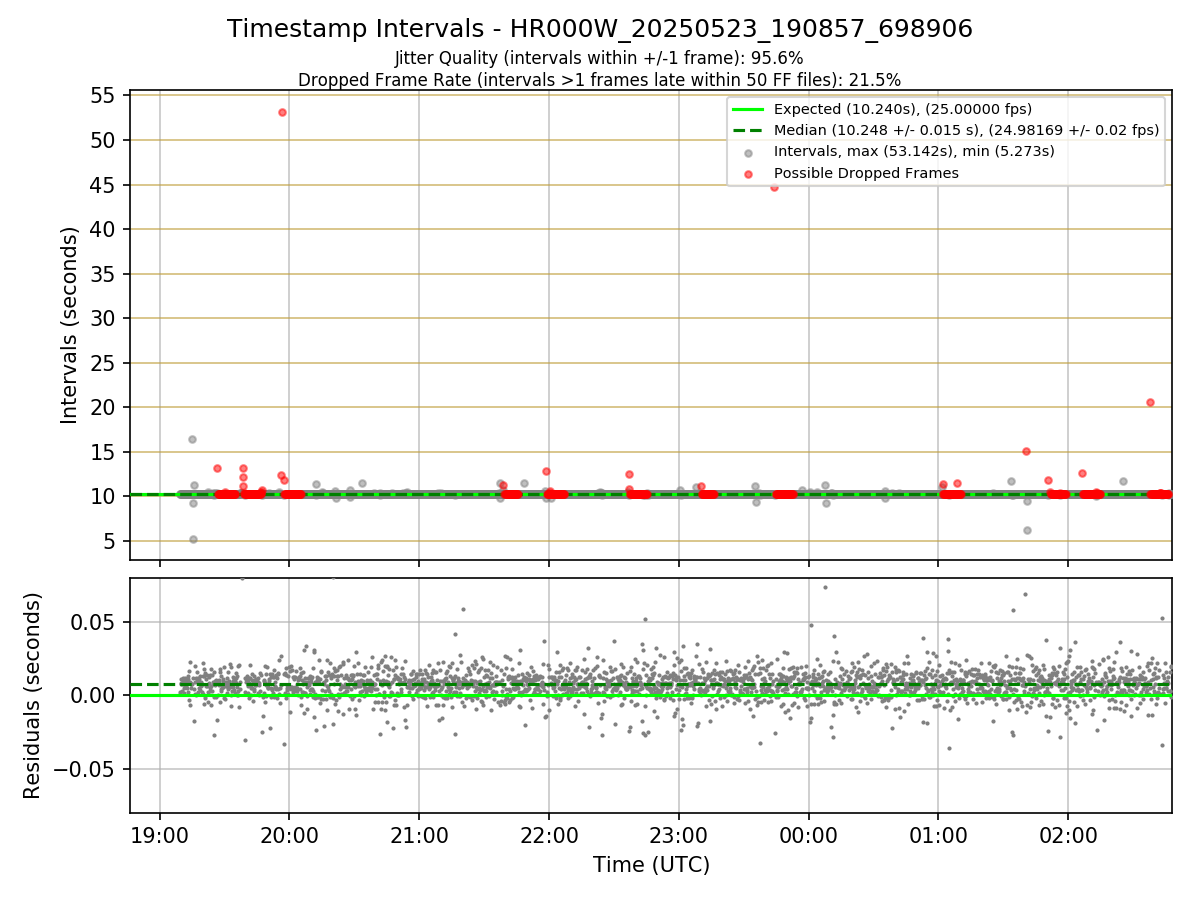Screen dimensions: 1200x900
Task: Click the Expected (10.240s) legend entry
Action: pos(903,109)
